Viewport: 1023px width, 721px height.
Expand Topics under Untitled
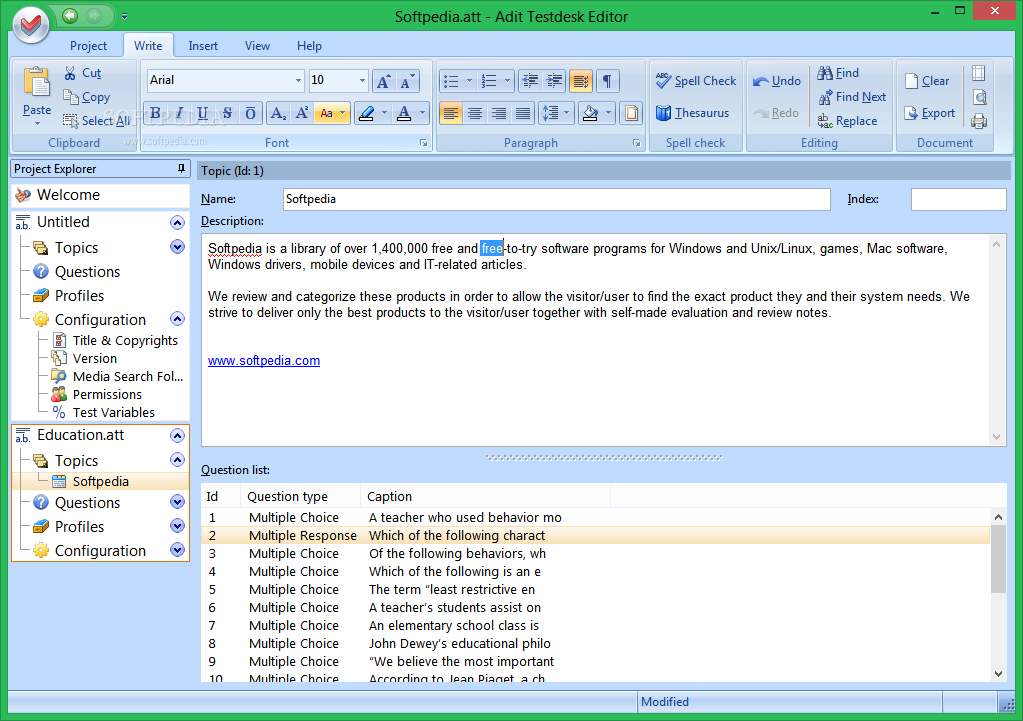tap(177, 247)
